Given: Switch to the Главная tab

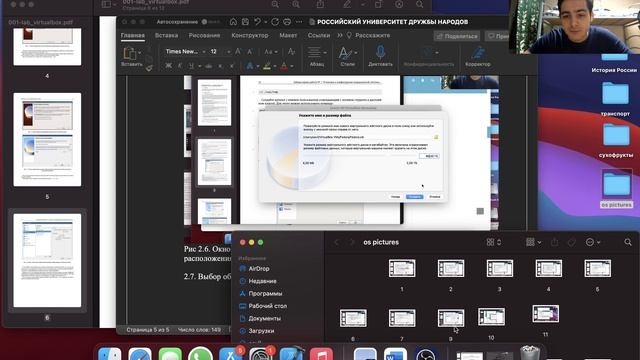Looking at the screenshot, I should (133, 36).
